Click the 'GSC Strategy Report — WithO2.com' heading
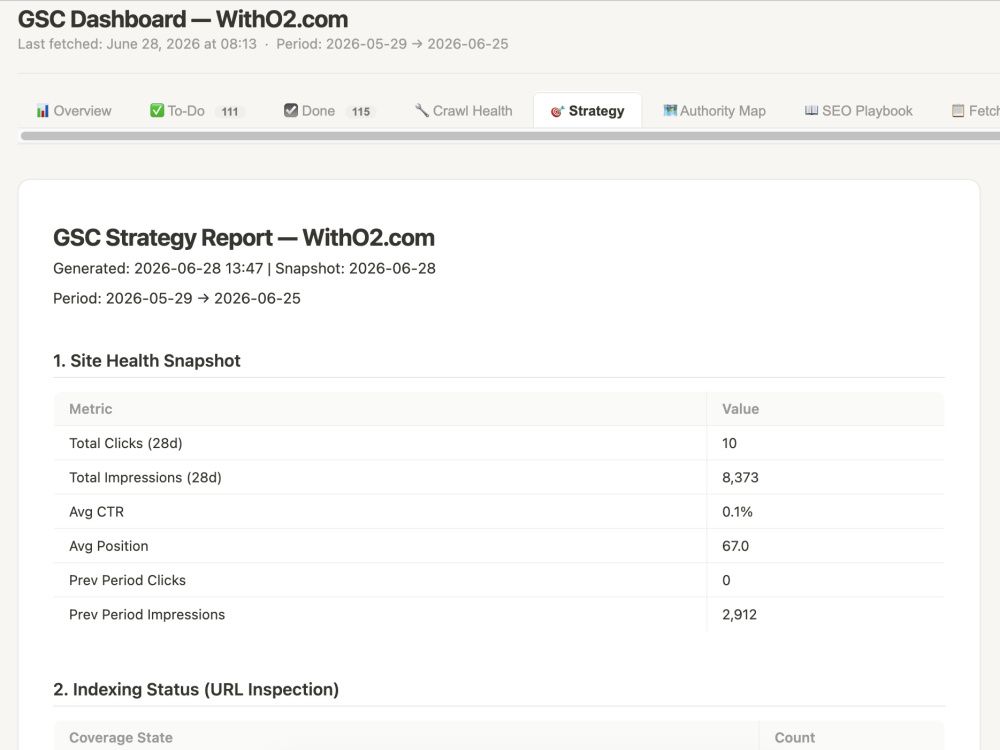 click(244, 238)
